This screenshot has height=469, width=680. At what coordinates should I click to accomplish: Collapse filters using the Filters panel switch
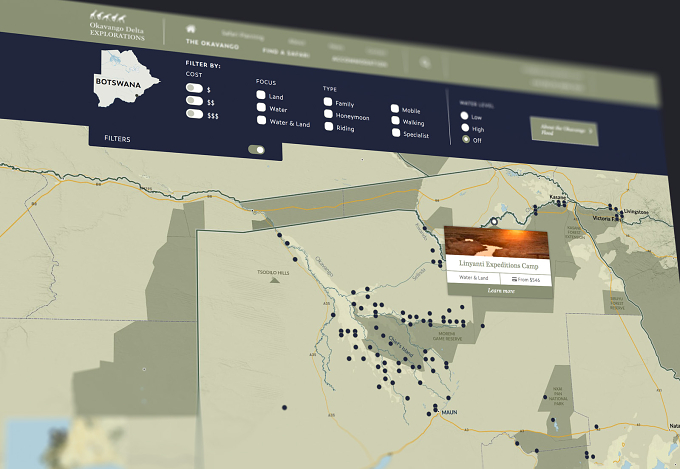pyautogui.click(x=256, y=150)
